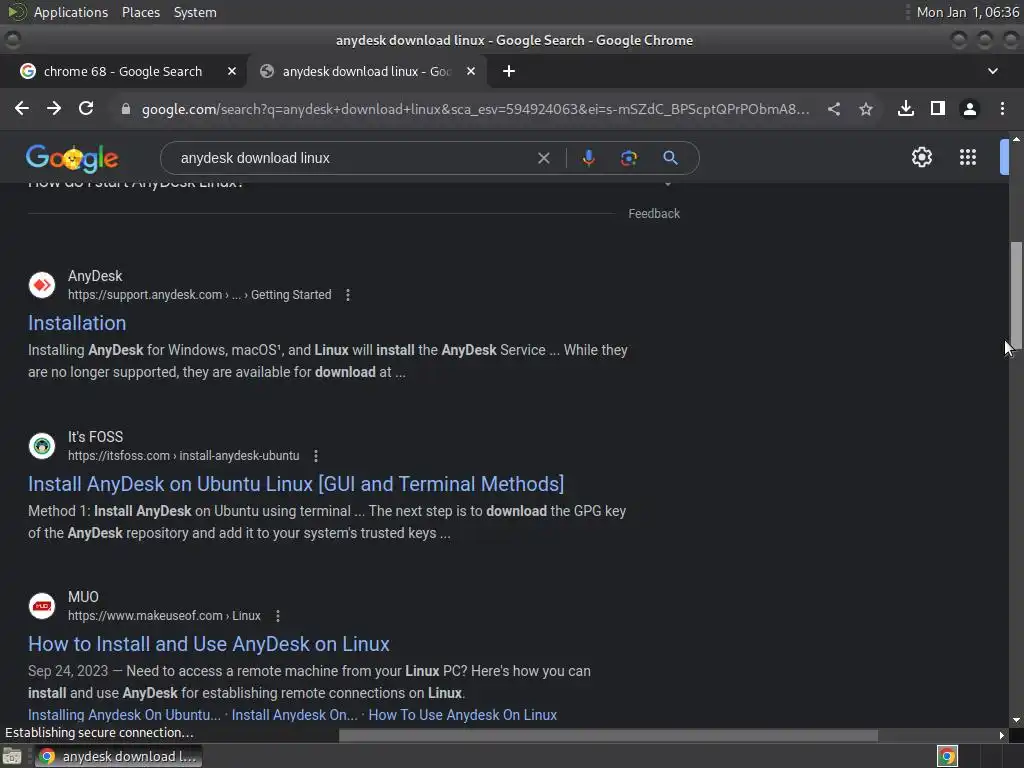1024x768 pixels.
Task: Open the Installation search result link
Action: (77, 323)
